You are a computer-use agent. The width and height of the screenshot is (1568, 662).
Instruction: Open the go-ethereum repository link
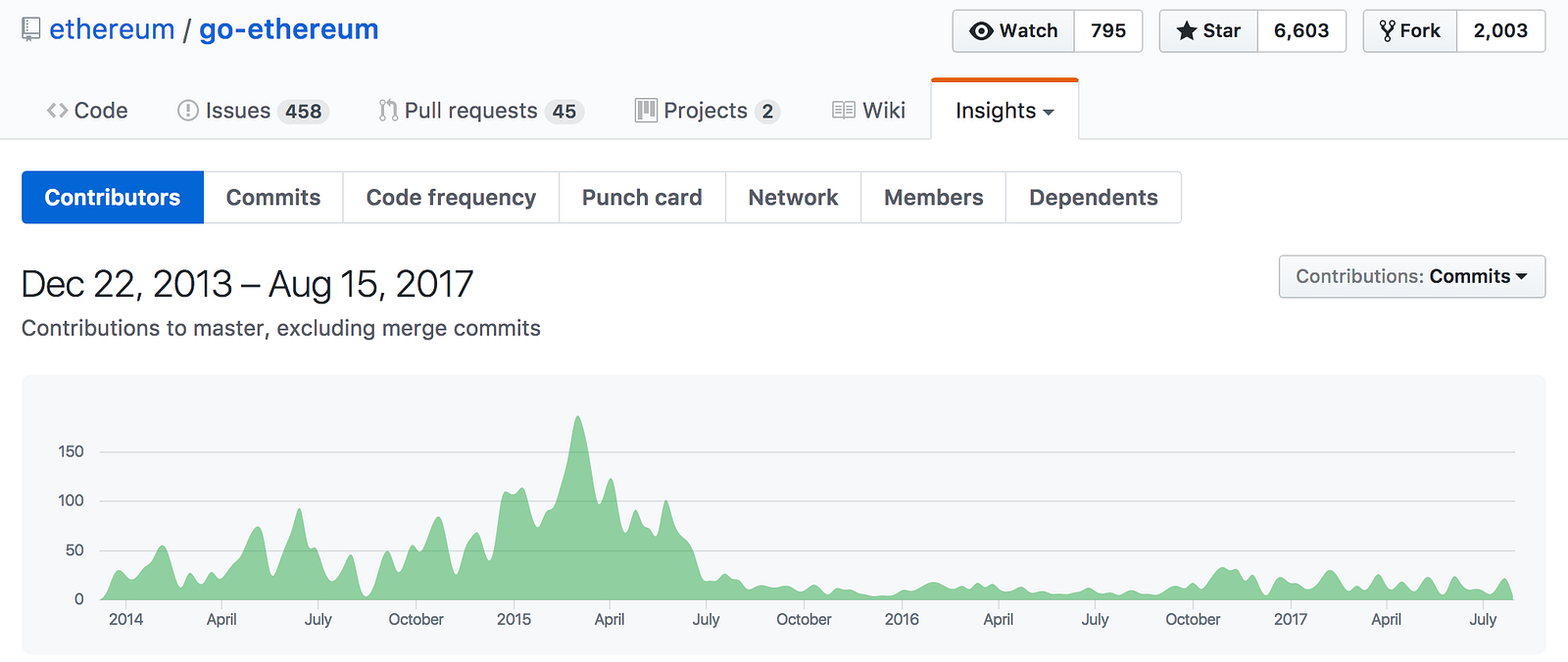click(x=289, y=29)
